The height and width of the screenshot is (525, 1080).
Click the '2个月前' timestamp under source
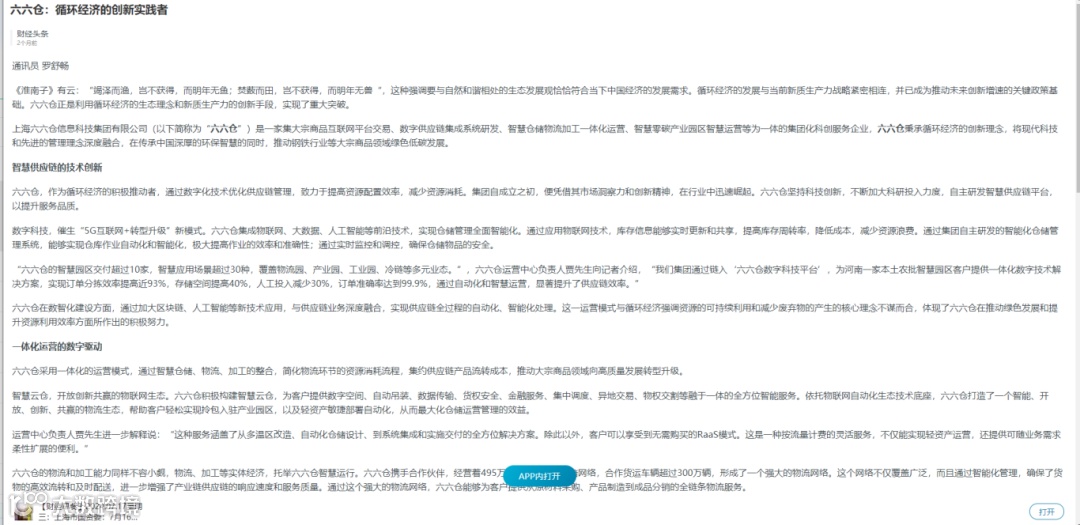tap(27, 43)
